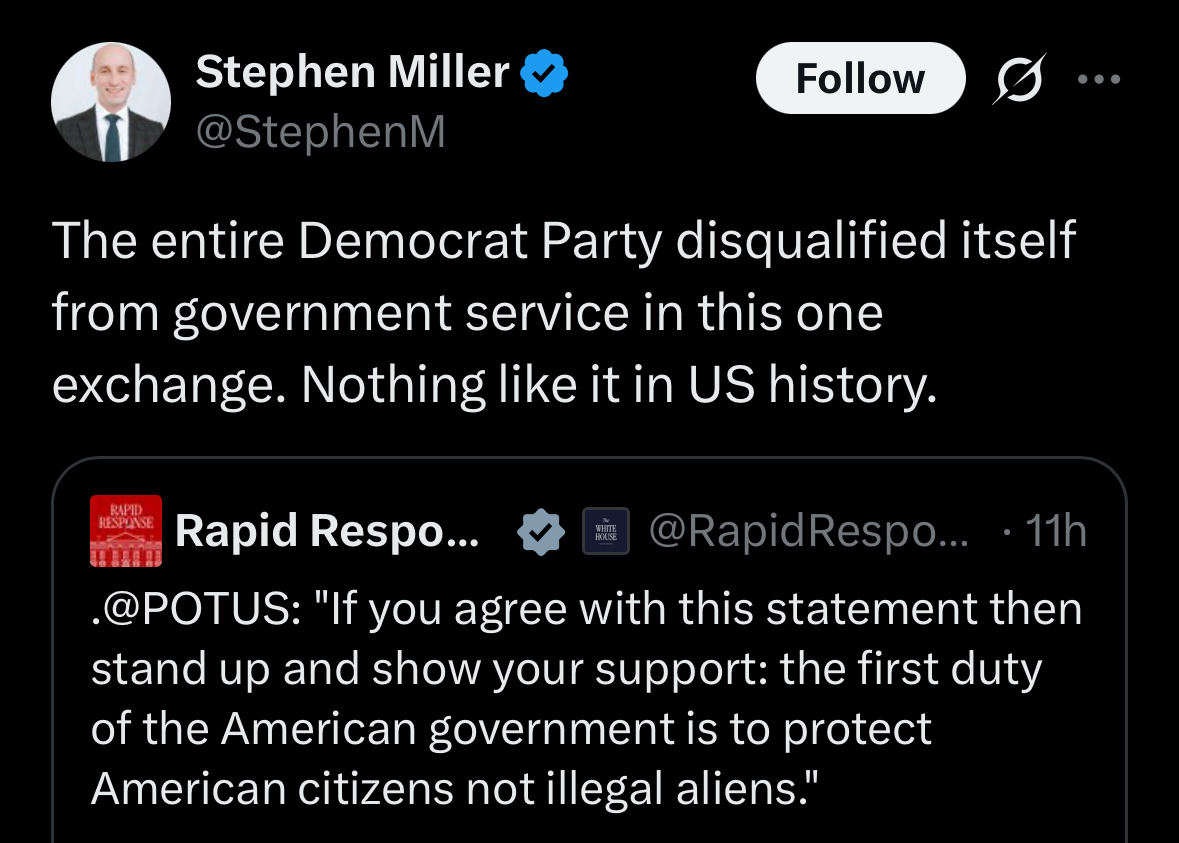Viewport: 1179px width, 843px height.
Task: Click the @StephenM handle
Action: [x=320, y=132]
